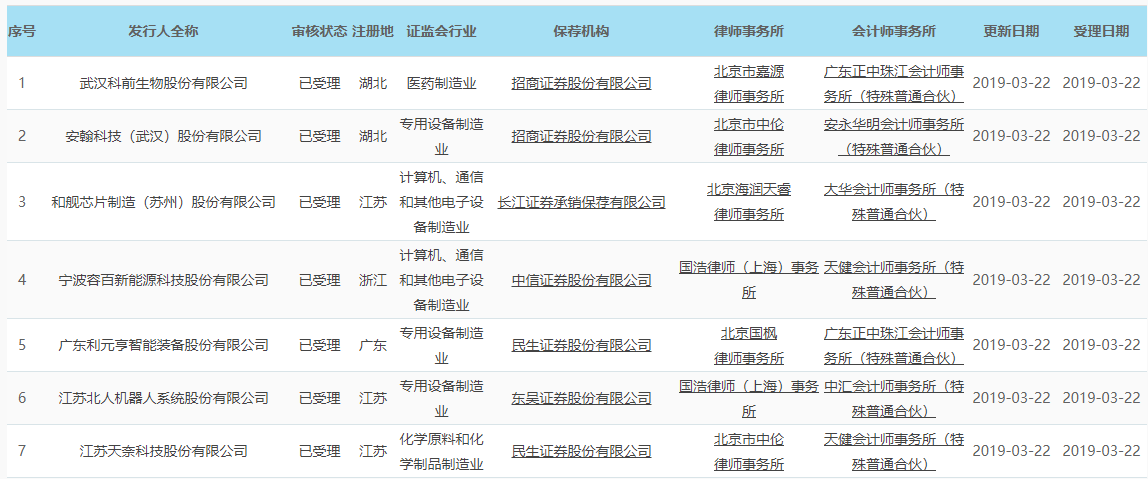Click 东吴证券股份有限公司 link

(581, 398)
